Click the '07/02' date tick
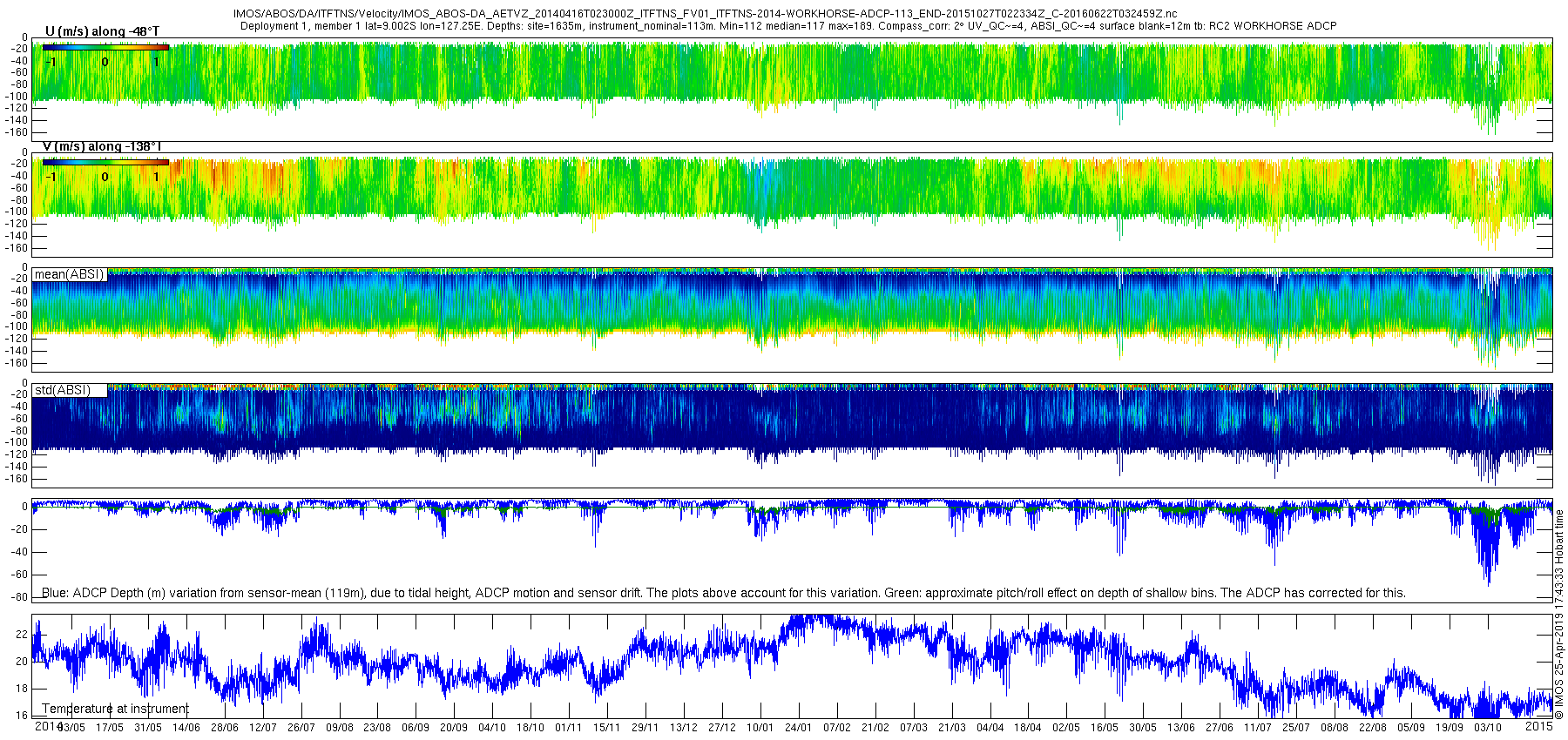 tap(836, 728)
